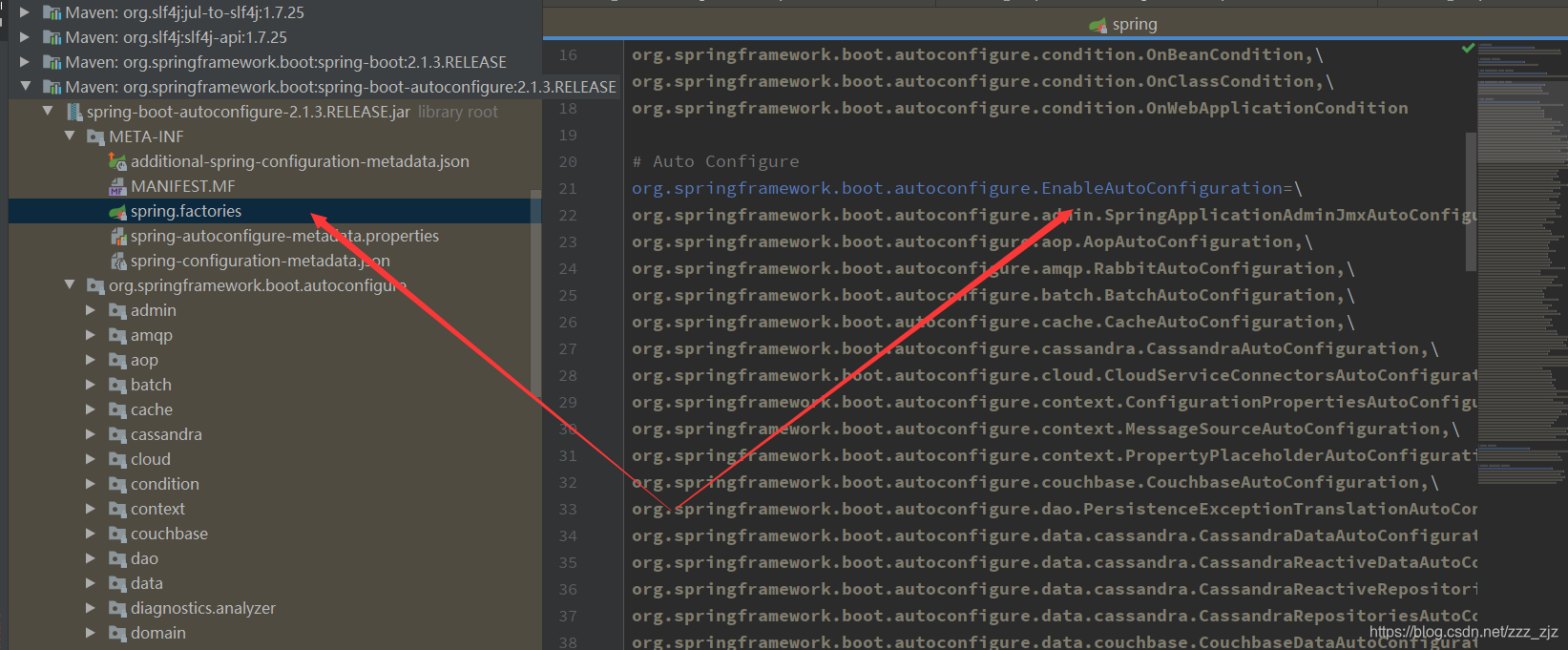Click the batch package folder icon
Viewport: 1568px width, 650px height.
coord(117,385)
